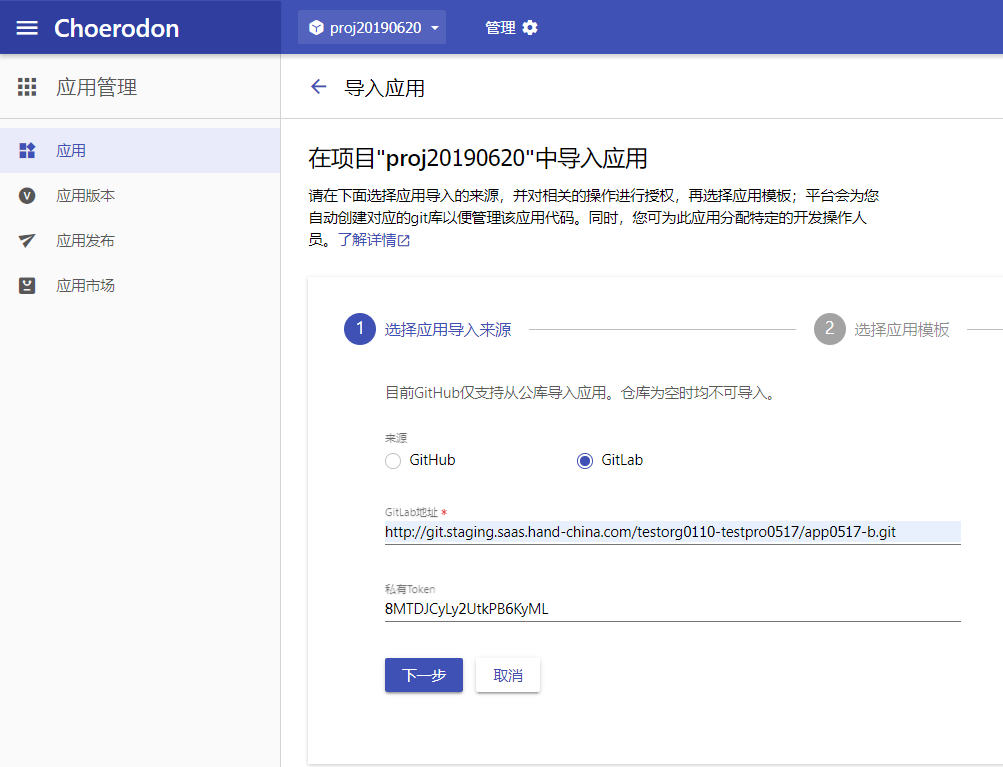Open the 管理 settings menu

tap(511, 28)
